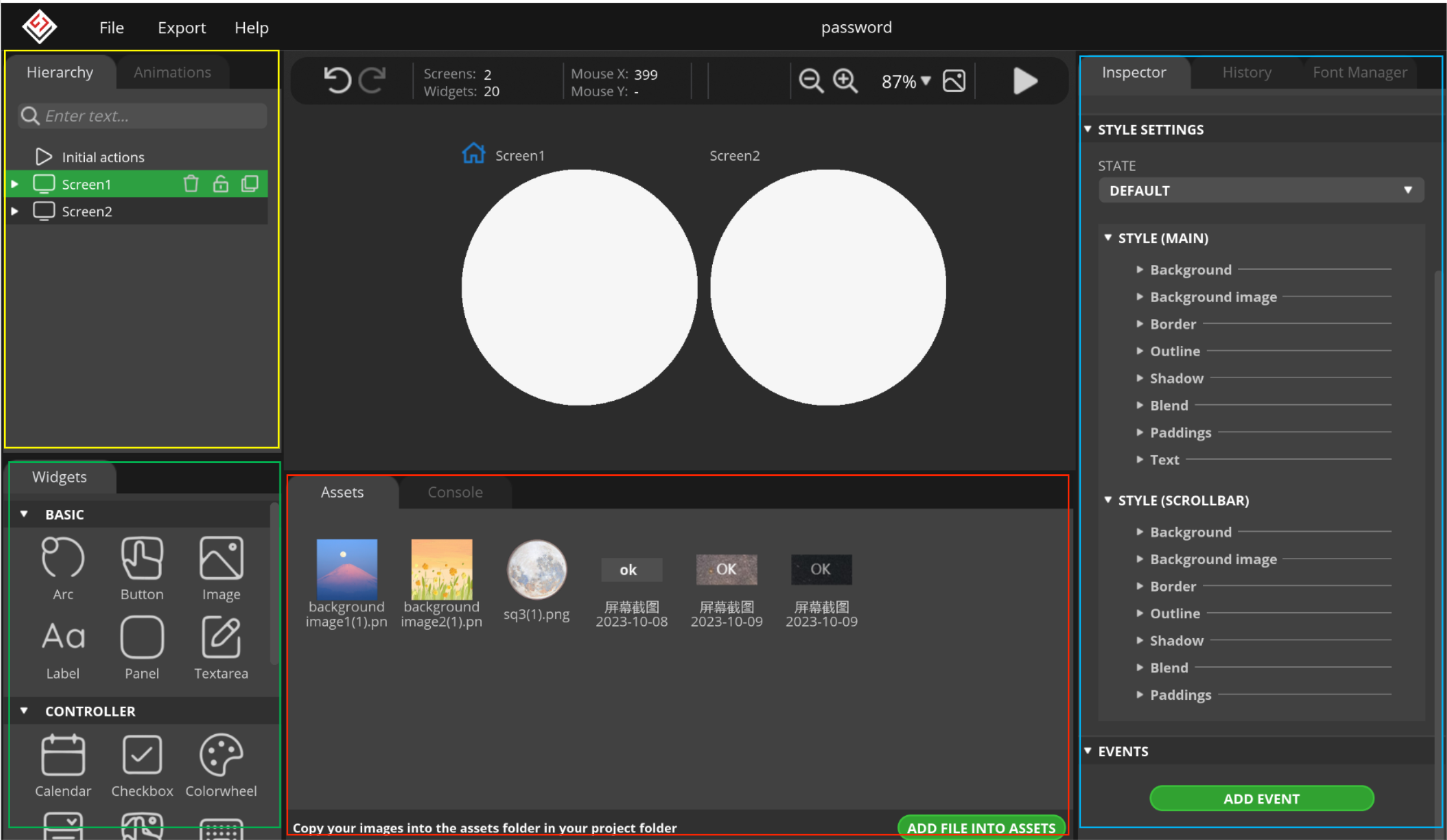Screen dimensions: 1447x840
Task: Click the undo arrow in toolbar
Action: click(337, 80)
